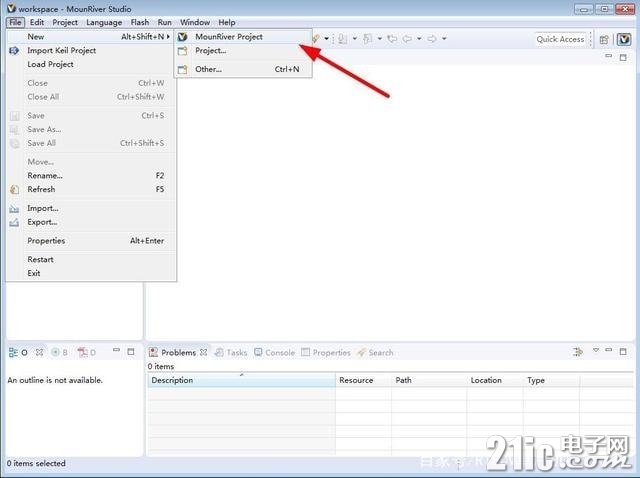Open the Run menu
The width and height of the screenshot is (640, 478).
pos(164,22)
